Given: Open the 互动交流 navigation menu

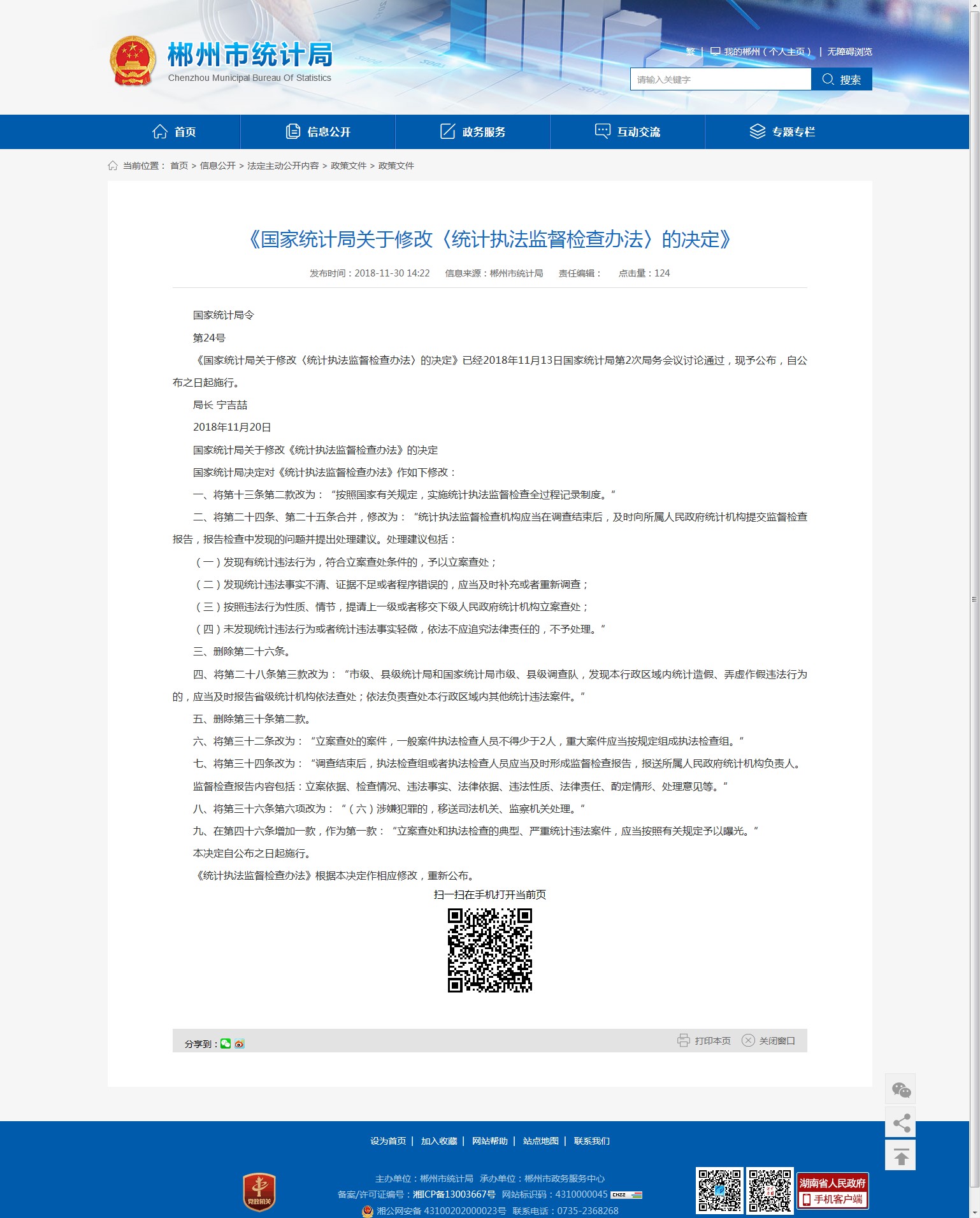Looking at the screenshot, I should 628,132.
